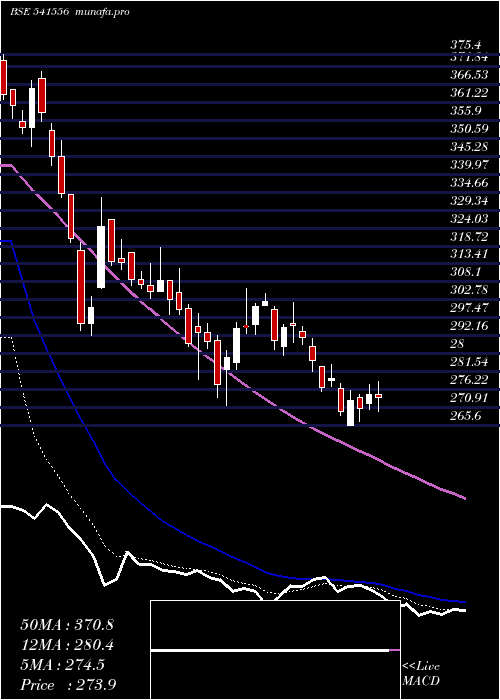500x700 pixels.
Task: Select the 329.34 price axis label
Action: [469, 200]
